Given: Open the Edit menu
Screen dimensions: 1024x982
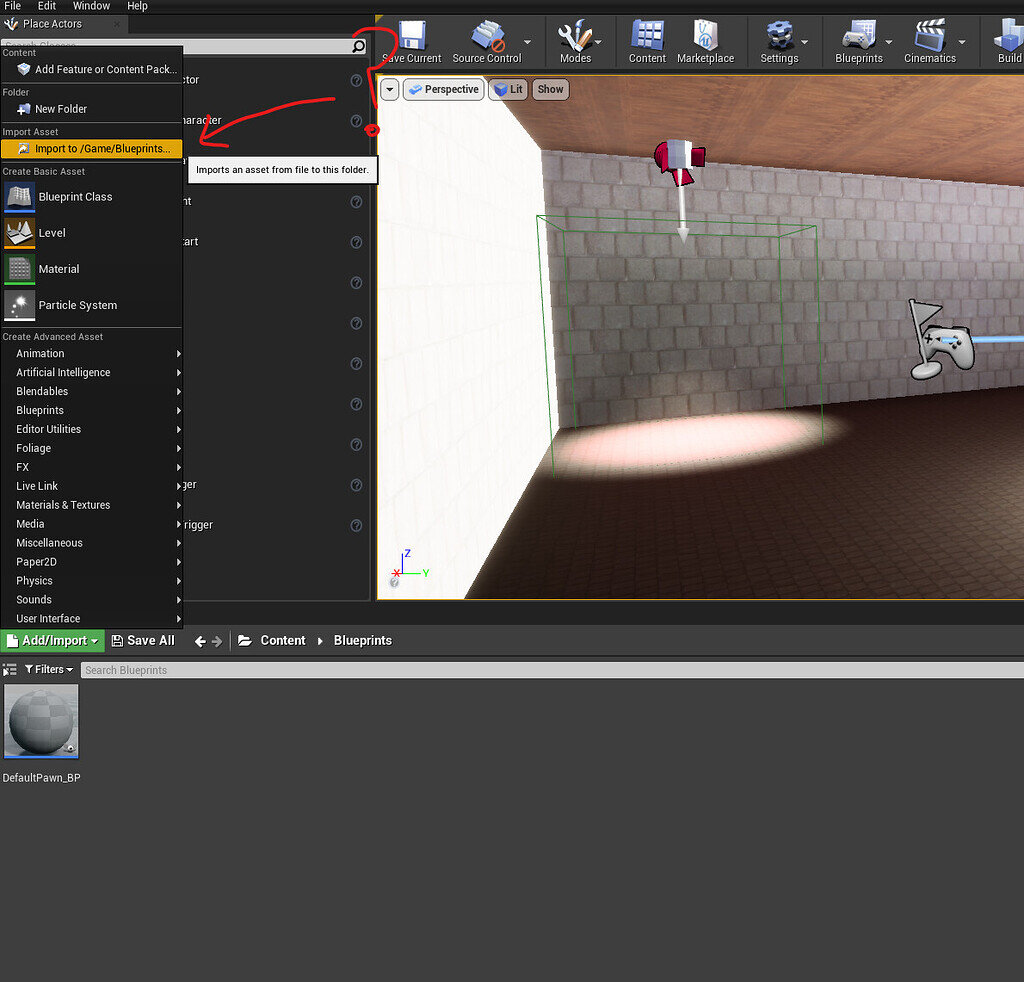Looking at the screenshot, I should (x=46, y=6).
